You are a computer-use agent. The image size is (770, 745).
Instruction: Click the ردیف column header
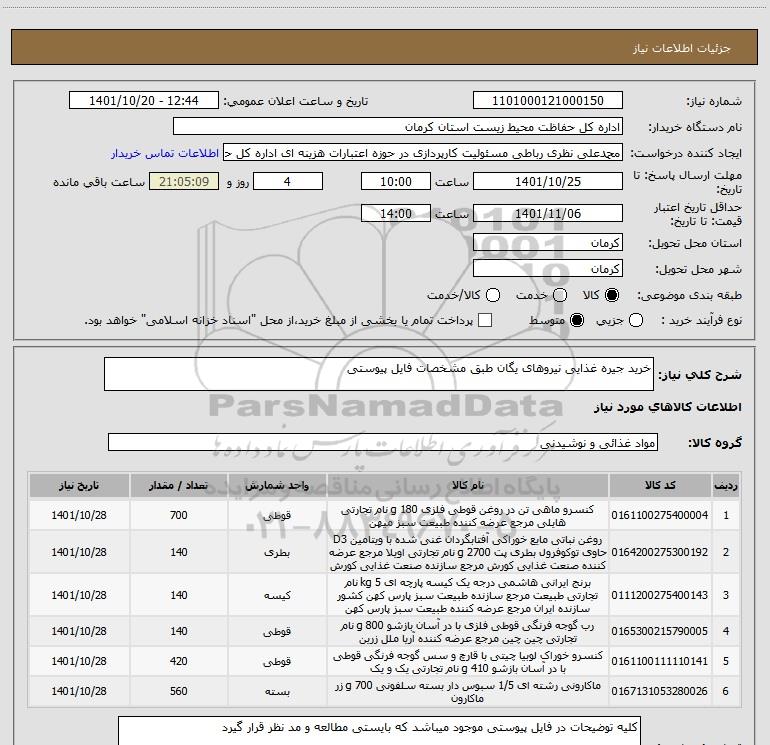[x=726, y=485]
